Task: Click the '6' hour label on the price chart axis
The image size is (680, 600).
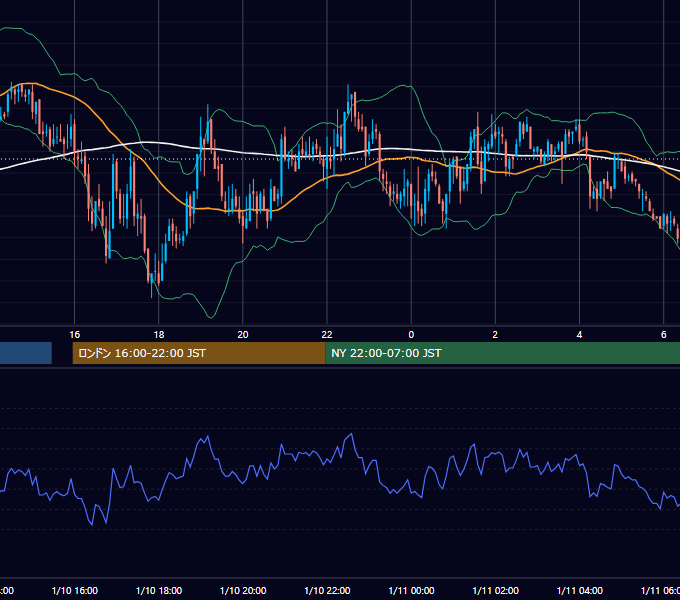Action: click(x=664, y=334)
